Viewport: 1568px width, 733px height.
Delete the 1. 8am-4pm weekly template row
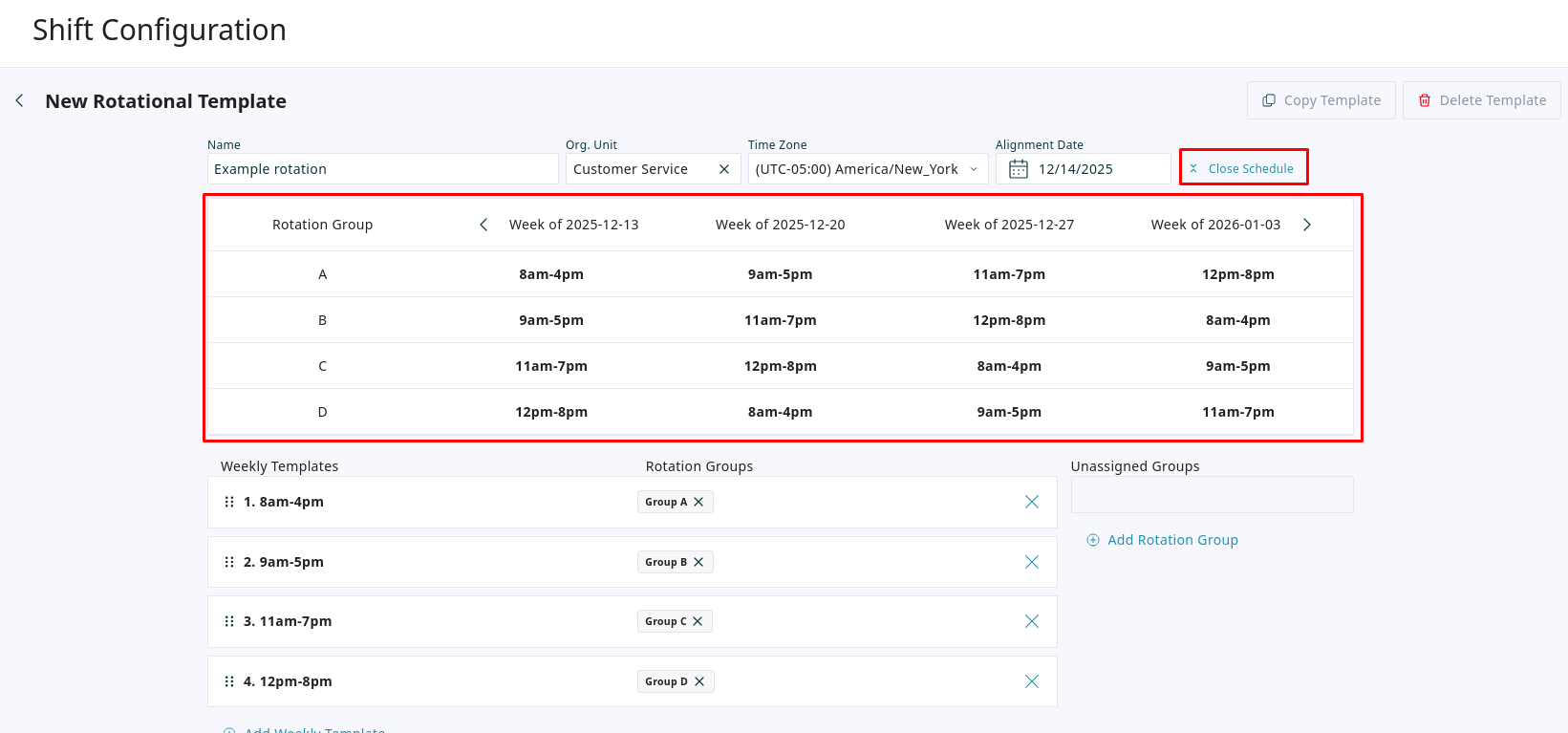point(1032,502)
